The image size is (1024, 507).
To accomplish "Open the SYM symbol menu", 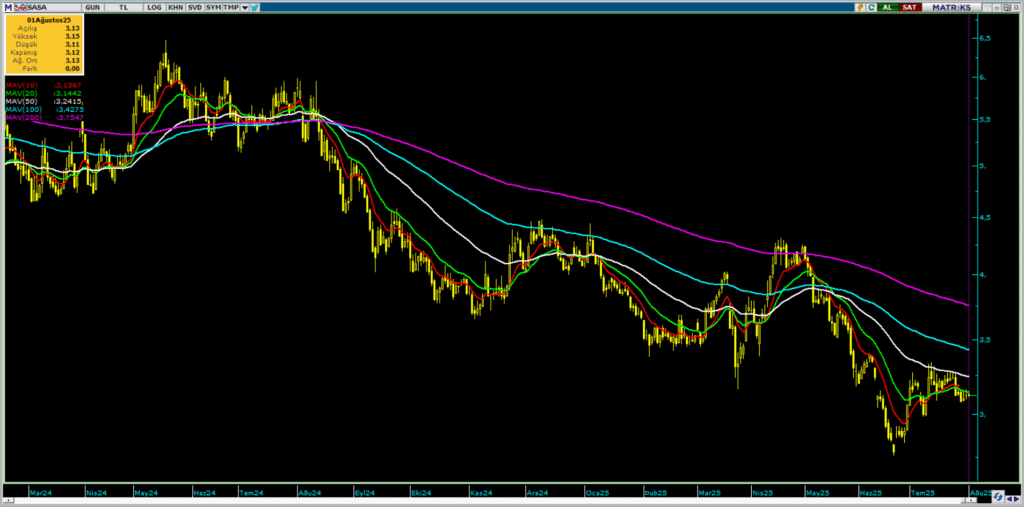I will [x=213, y=7].
